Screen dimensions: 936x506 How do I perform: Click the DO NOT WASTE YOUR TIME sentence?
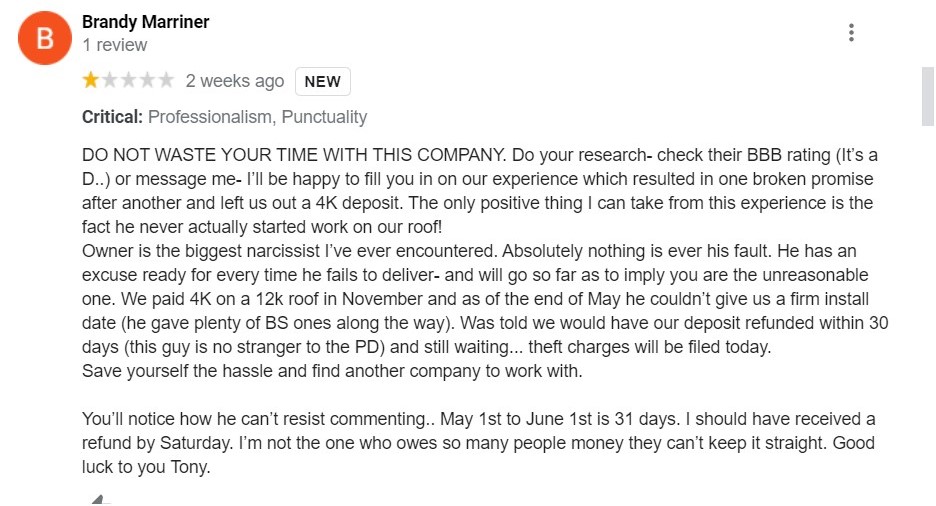[x=294, y=155]
